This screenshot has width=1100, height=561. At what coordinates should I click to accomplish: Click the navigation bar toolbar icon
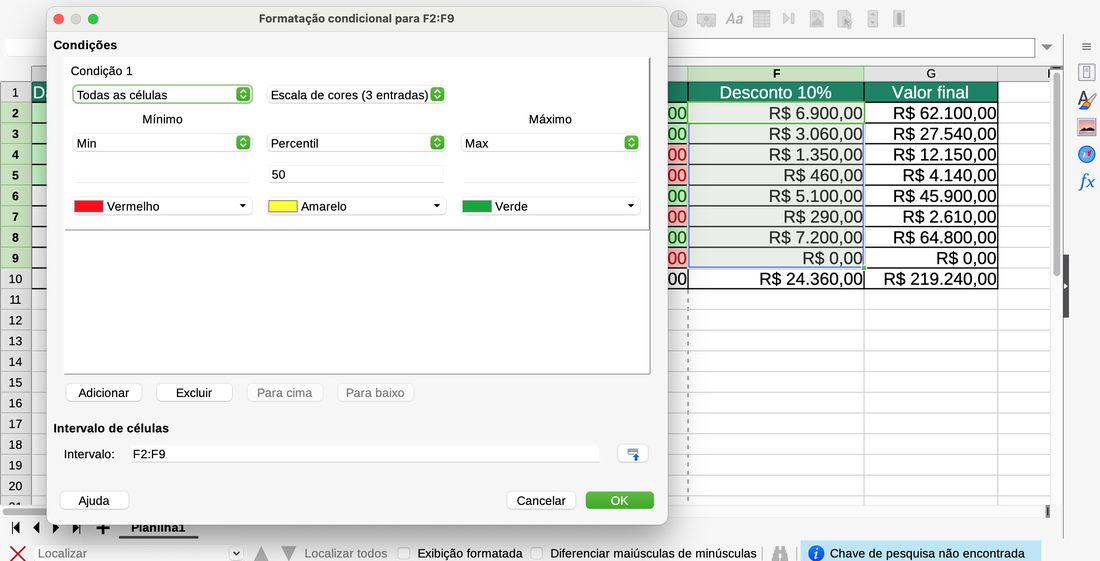tap(789, 19)
